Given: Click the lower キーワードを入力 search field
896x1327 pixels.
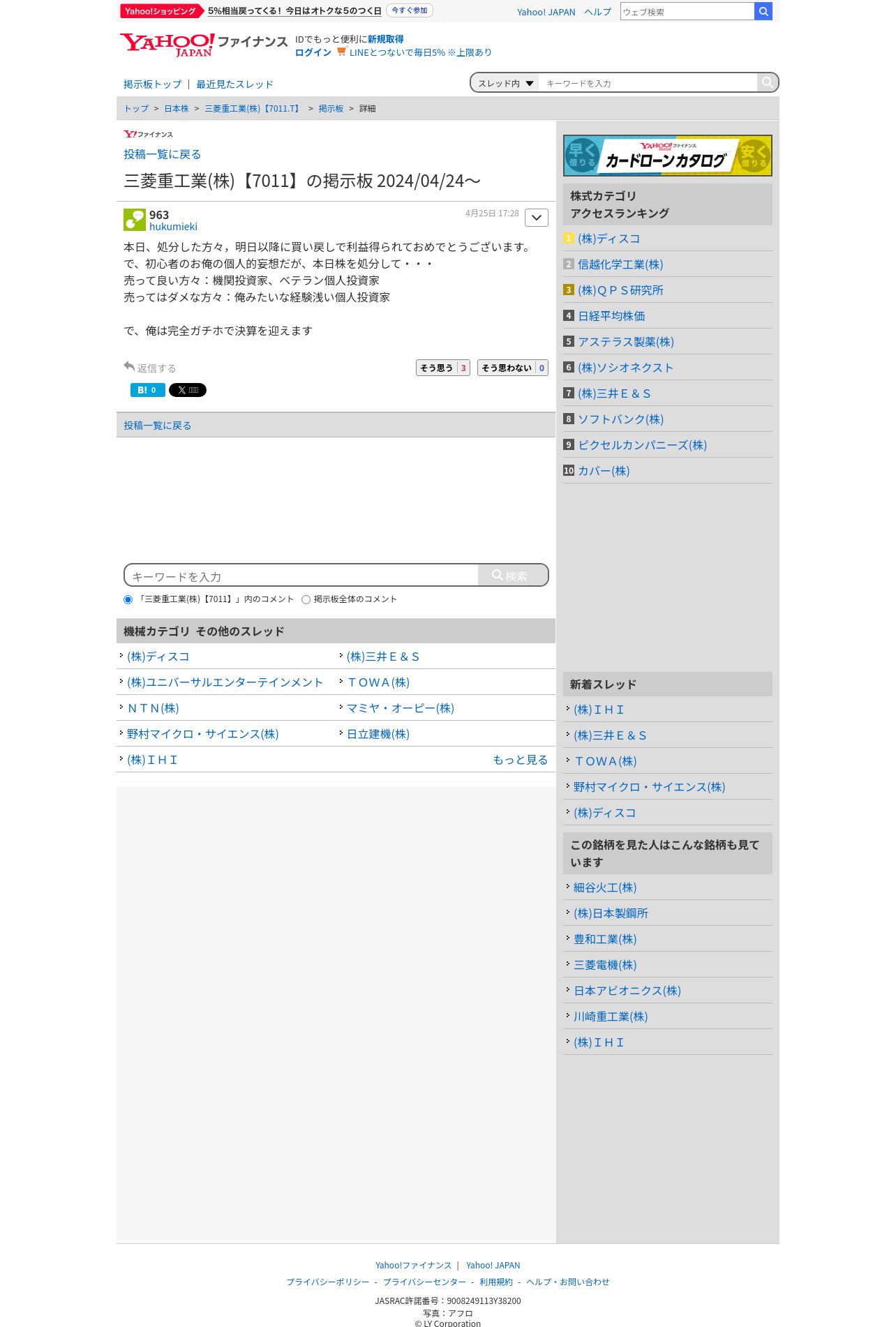Looking at the screenshot, I should [301, 576].
